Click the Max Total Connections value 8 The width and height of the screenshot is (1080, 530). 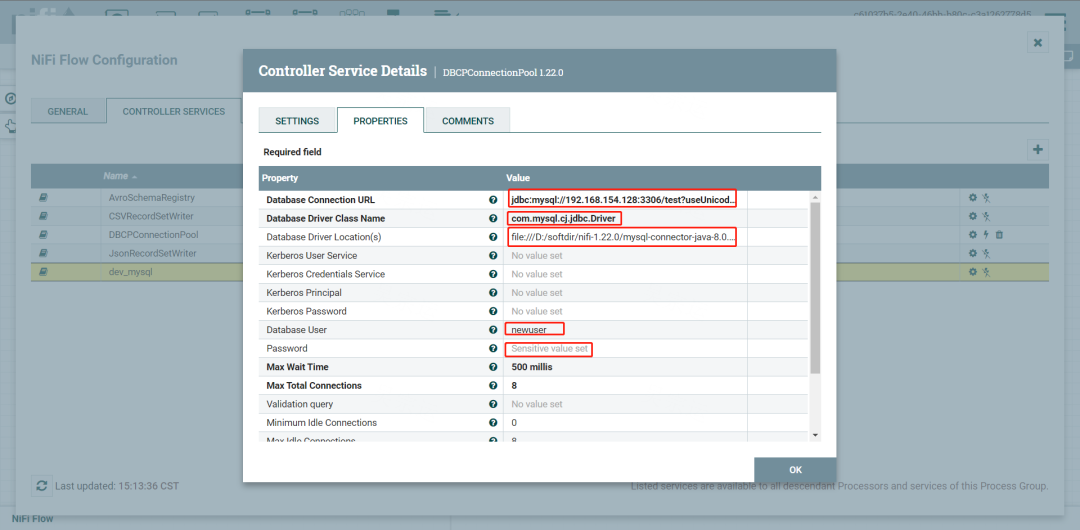(515, 386)
